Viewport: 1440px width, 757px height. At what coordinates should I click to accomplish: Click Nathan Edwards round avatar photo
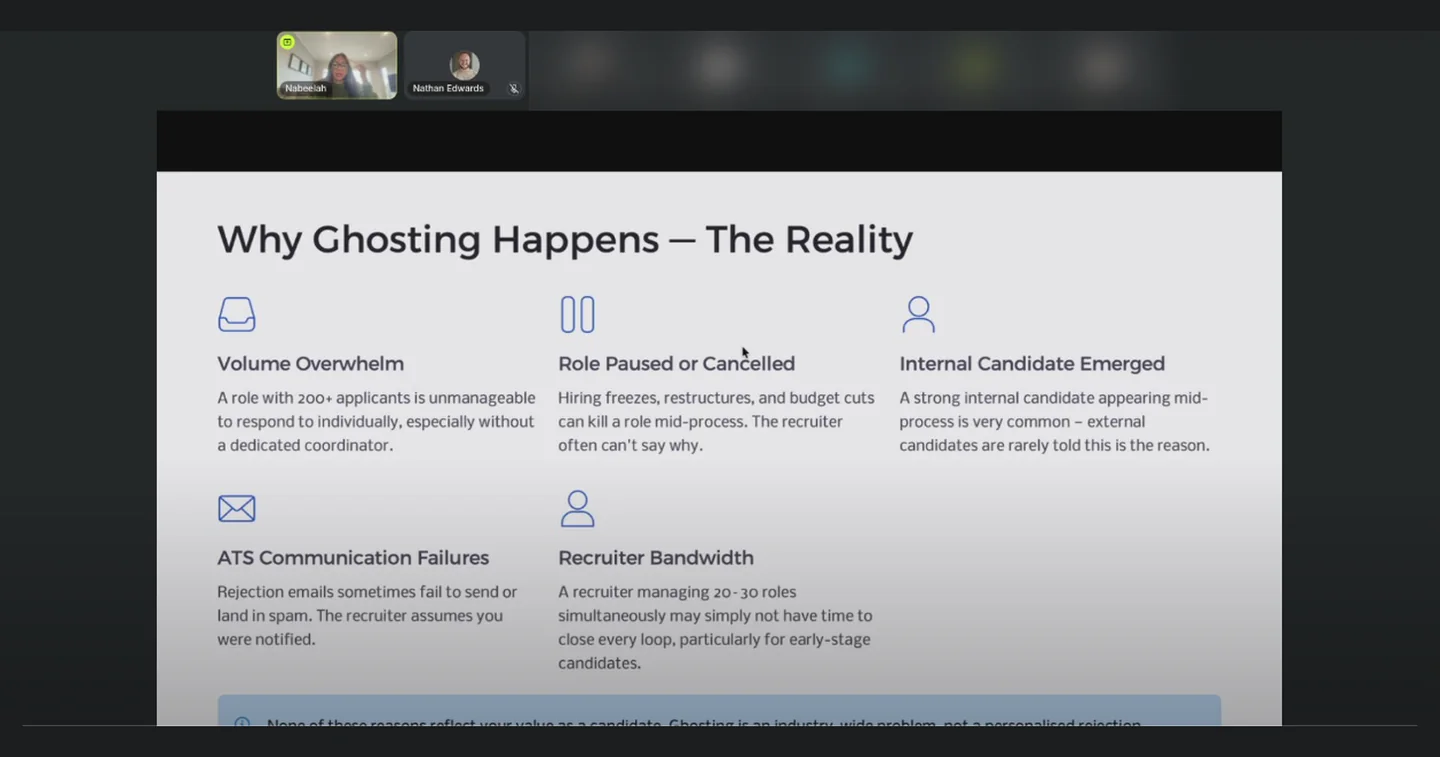(464, 65)
